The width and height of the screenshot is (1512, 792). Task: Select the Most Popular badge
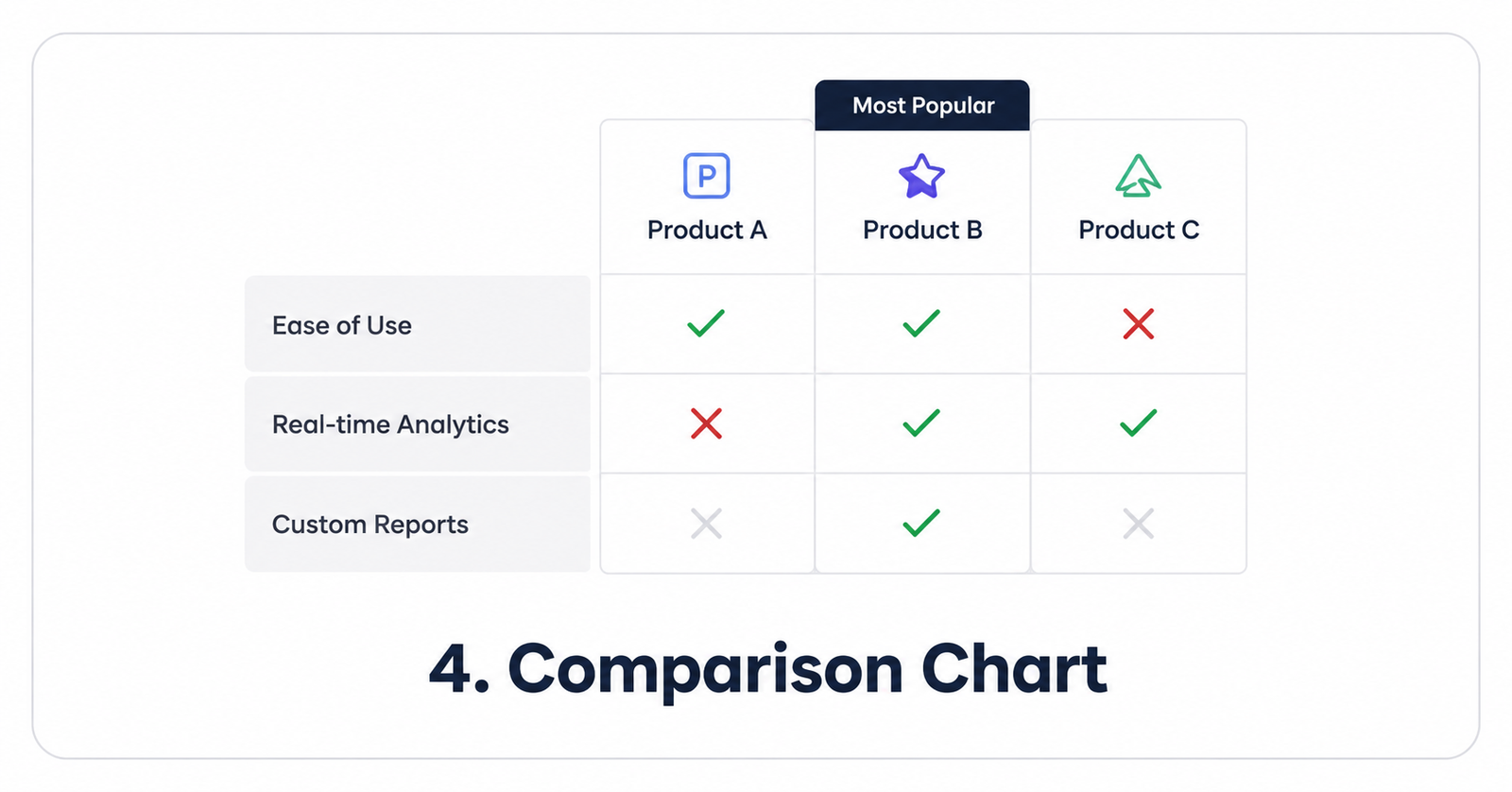coord(922,105)
